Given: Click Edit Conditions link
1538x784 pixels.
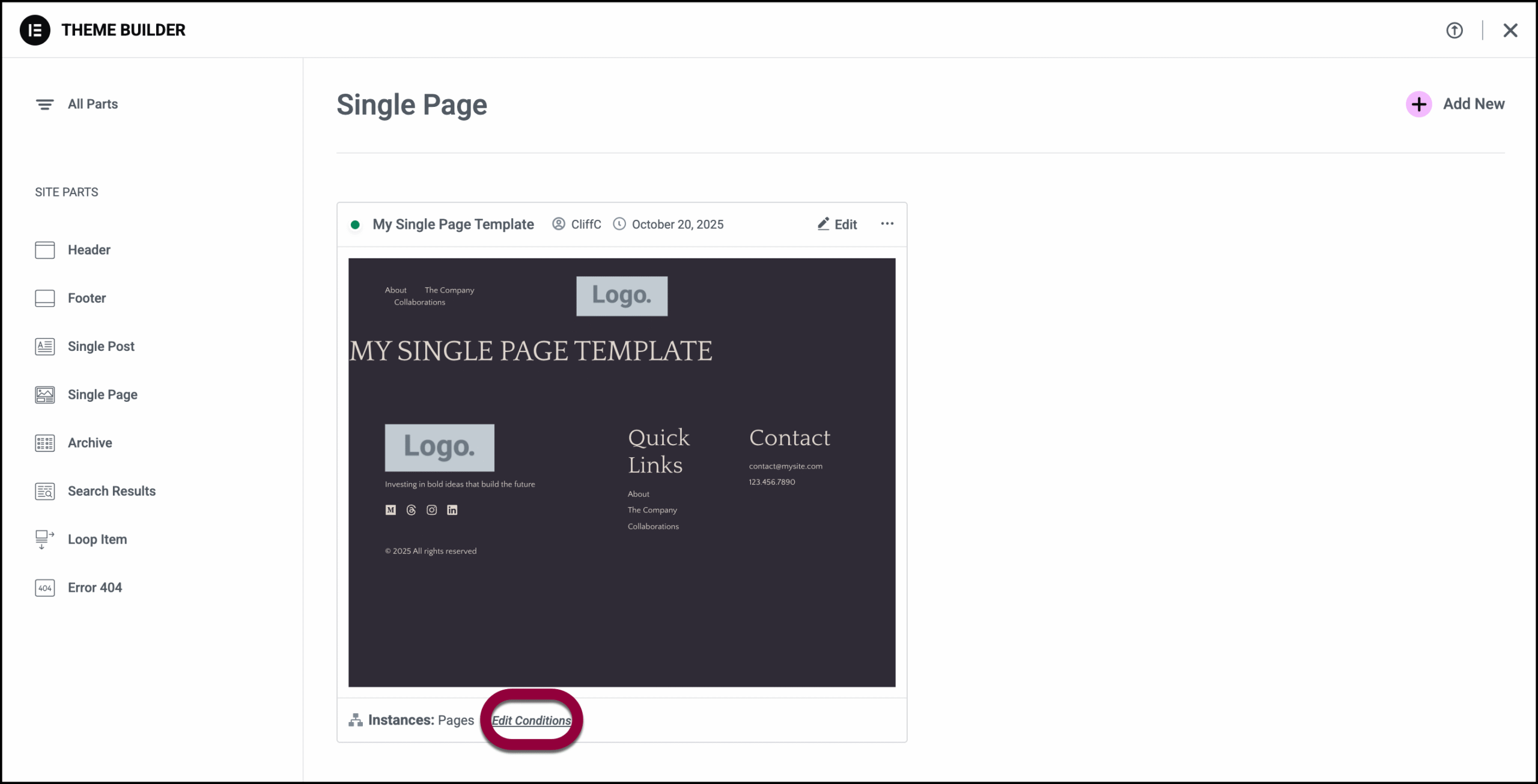Looking at the screenshot, I should [531, 720].
